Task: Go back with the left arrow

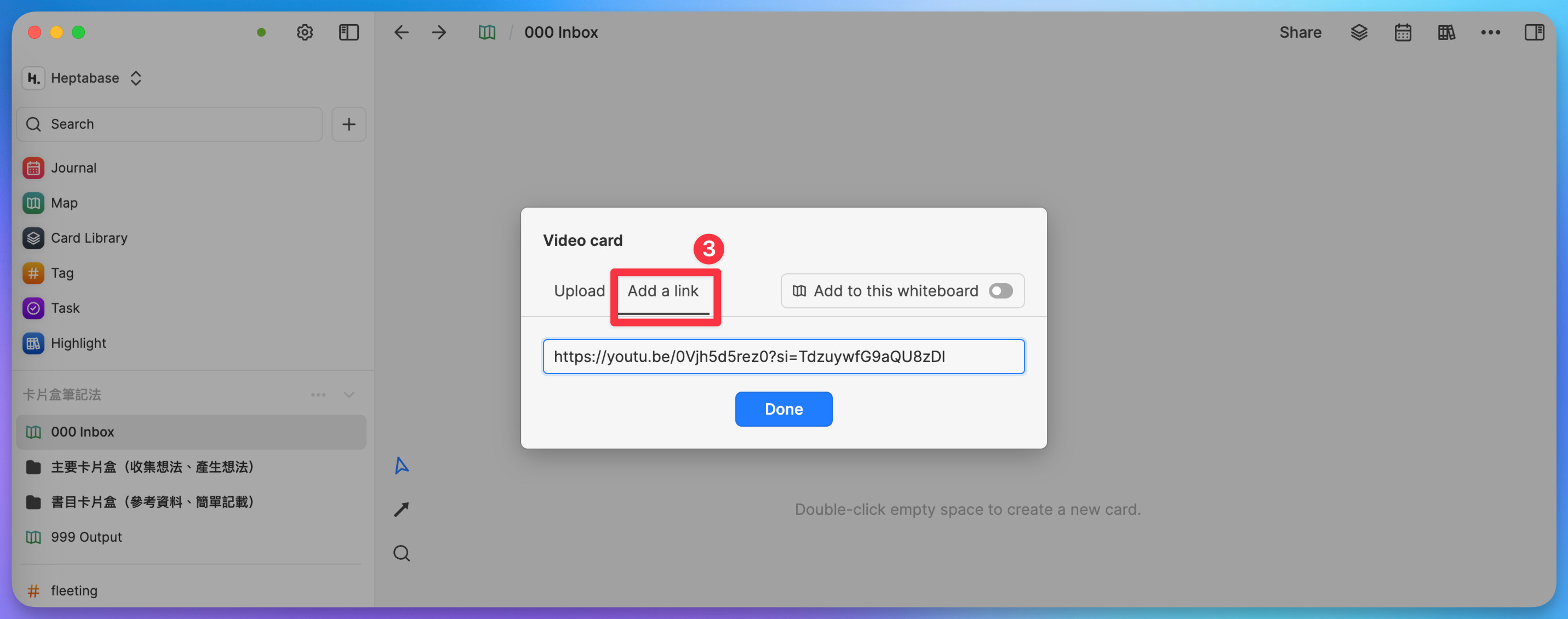Action: [401, 32]
